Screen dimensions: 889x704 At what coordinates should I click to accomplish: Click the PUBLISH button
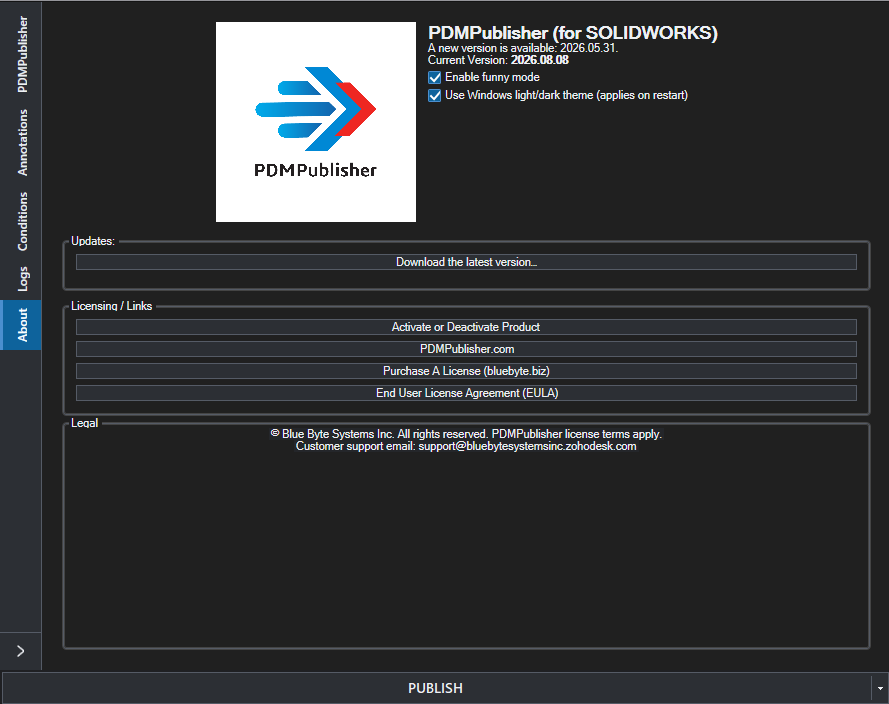[435, 688]
